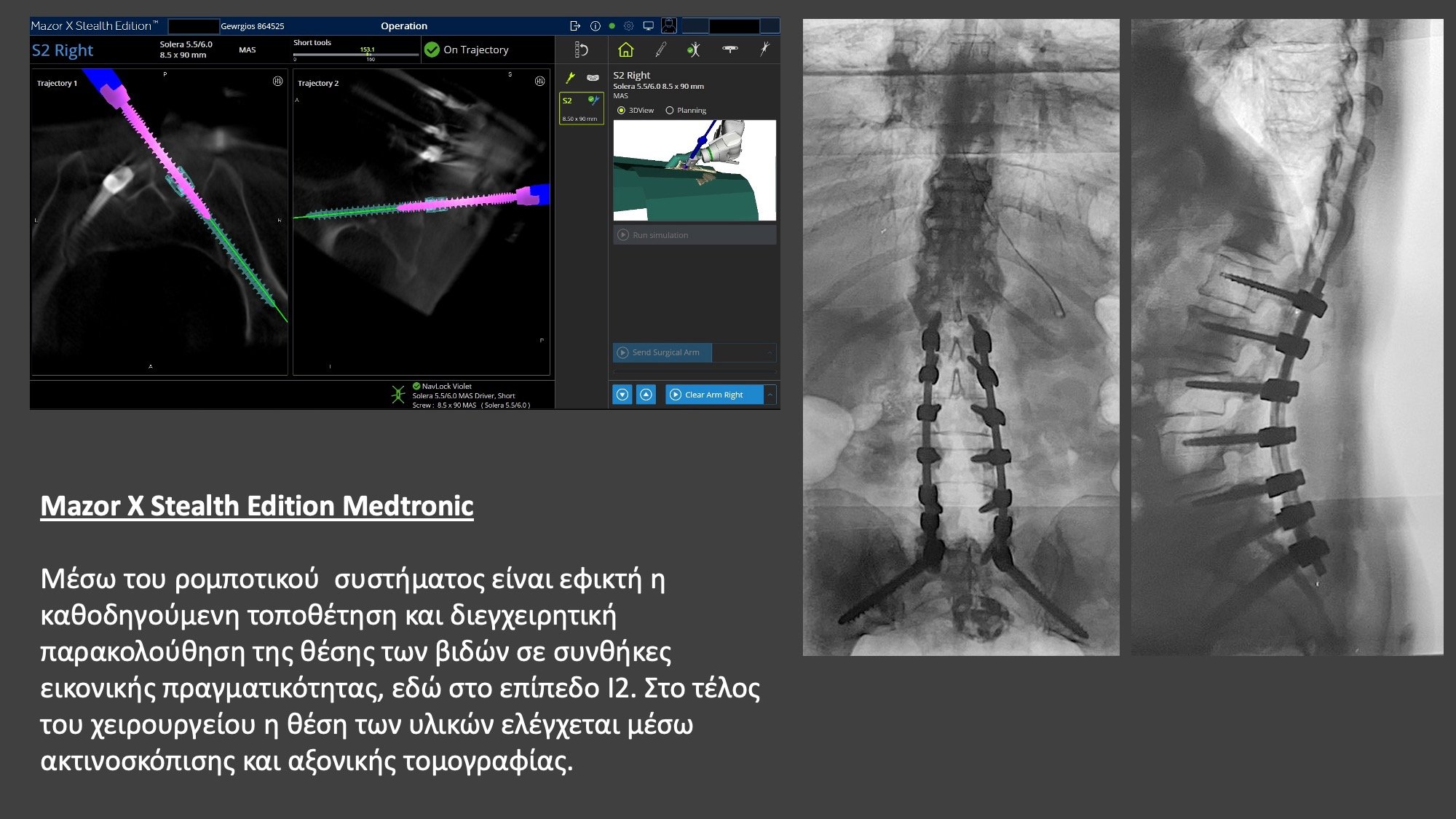1456x819 pixels.
Task: Click the green screw icon in side column
Action: pyautogui.click(x=570, y=77)
